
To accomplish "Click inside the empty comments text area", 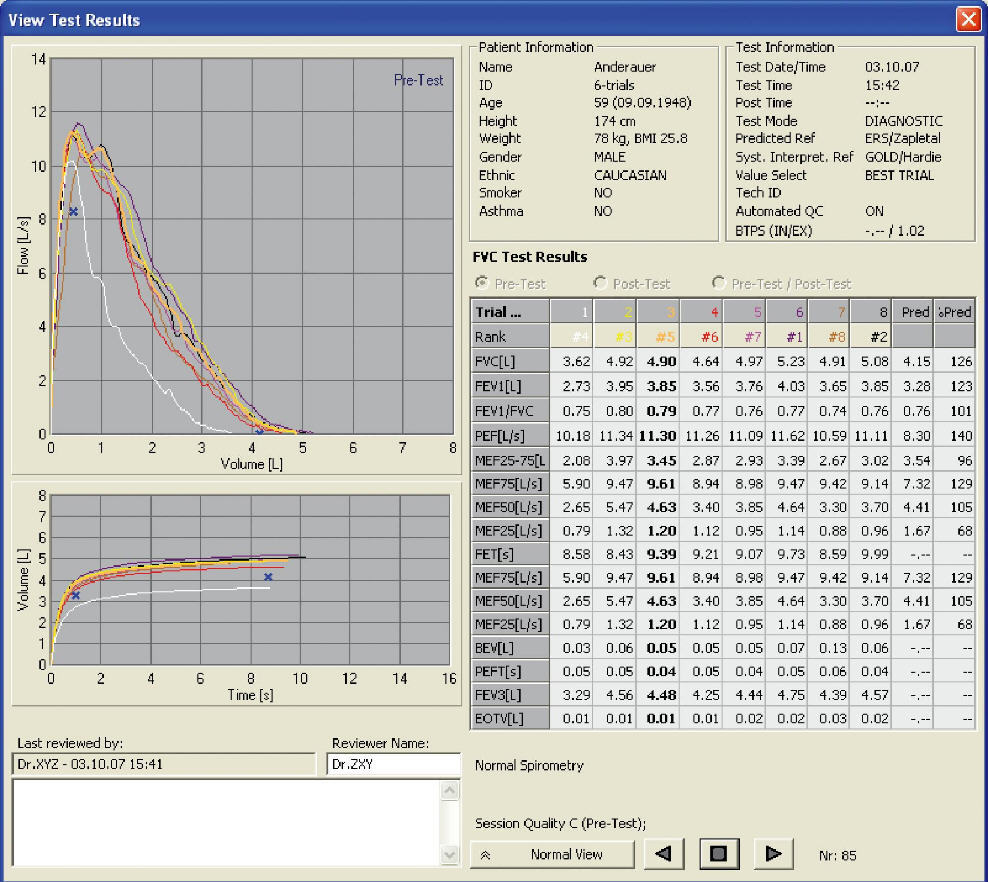I will (220, 820).
